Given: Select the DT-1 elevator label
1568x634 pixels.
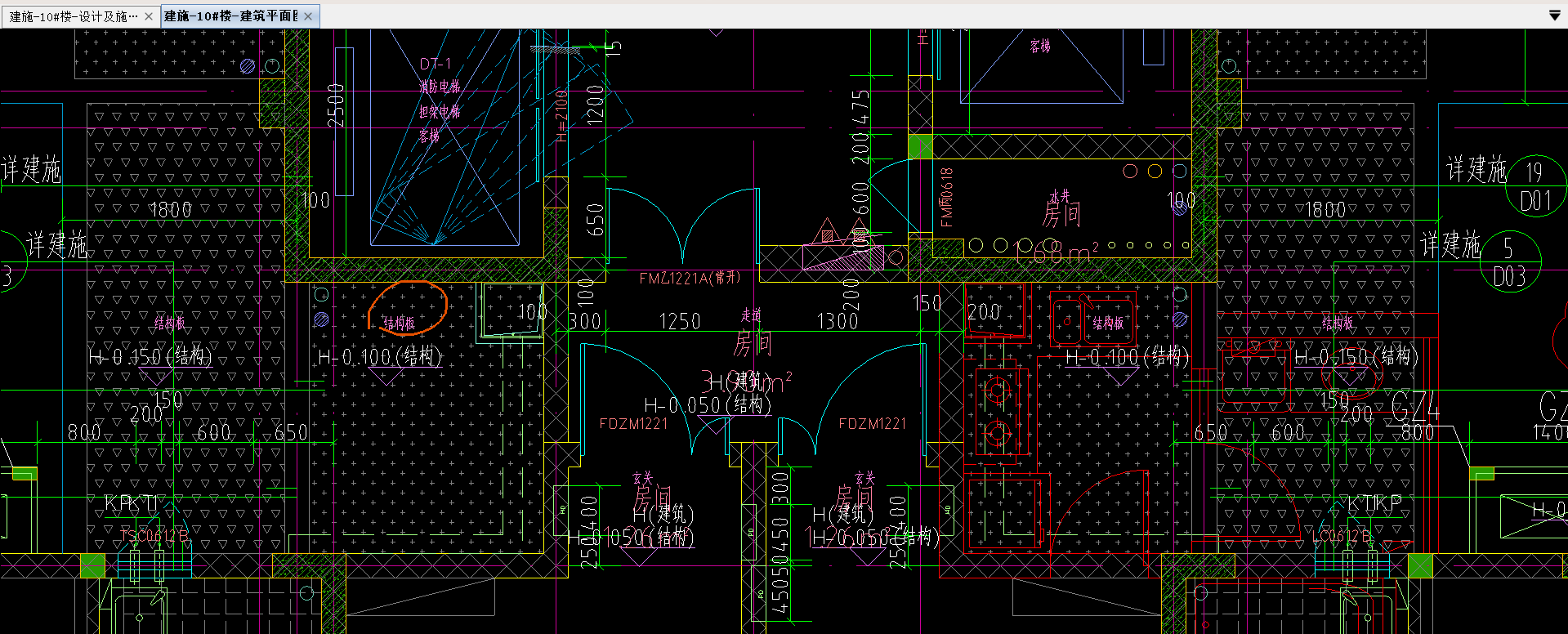Looking at the screenshot, I should pyautogui.click(x=436, y=64).
